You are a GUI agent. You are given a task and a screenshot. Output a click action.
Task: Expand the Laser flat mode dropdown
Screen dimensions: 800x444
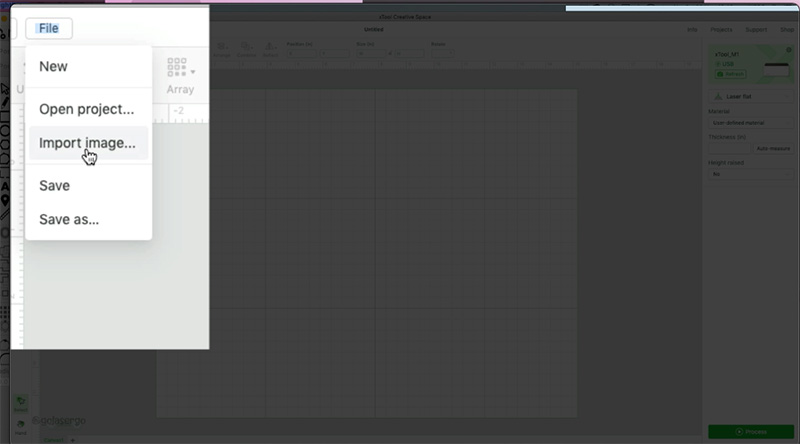750,96
